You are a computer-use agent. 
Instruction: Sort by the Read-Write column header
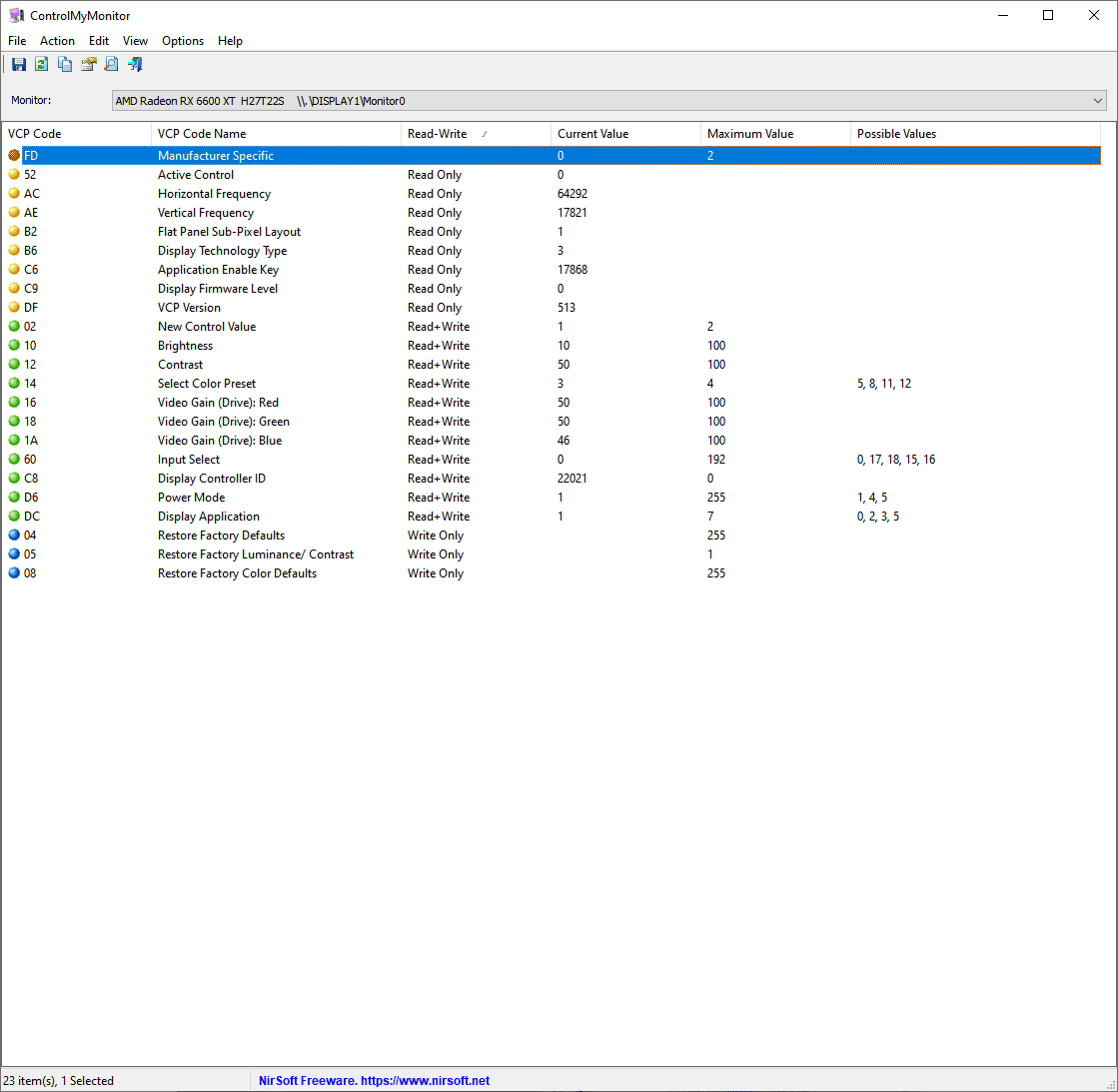438,134
